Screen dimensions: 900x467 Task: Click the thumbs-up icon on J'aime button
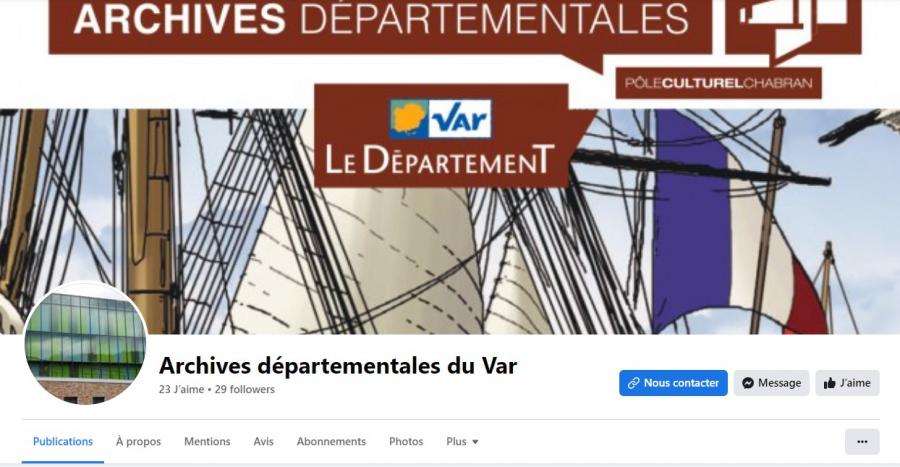(829, 383)
